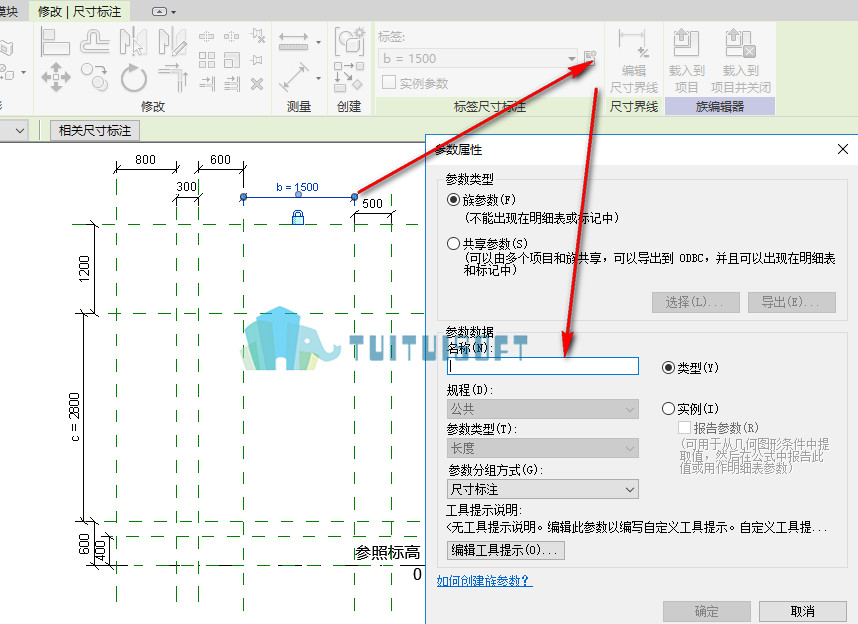Activate the Move tool
This screenshot has width=858, height=624.
[56, 77]
